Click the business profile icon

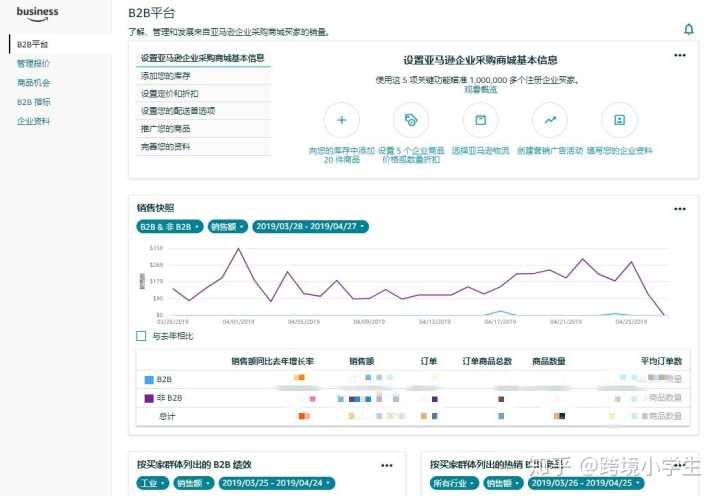tap(619, 120)
